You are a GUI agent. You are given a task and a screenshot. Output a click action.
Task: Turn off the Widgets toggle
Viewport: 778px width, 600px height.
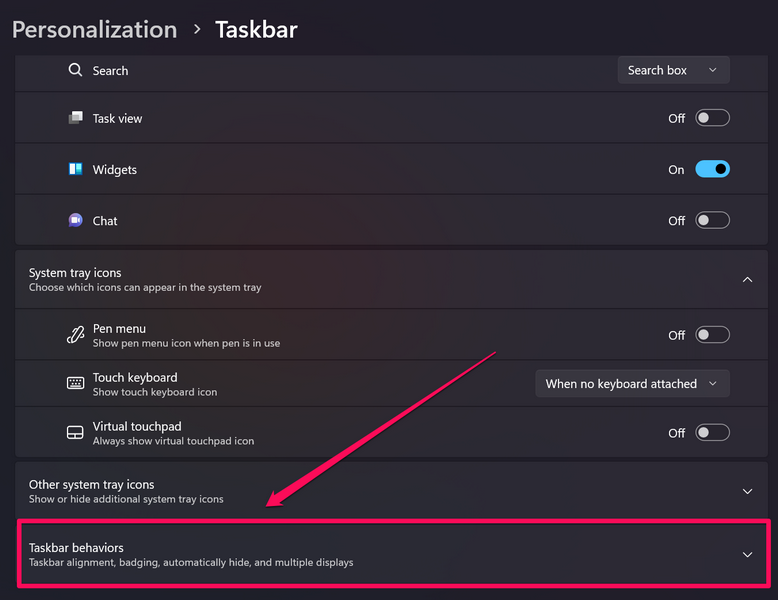(x=712, y=170)
